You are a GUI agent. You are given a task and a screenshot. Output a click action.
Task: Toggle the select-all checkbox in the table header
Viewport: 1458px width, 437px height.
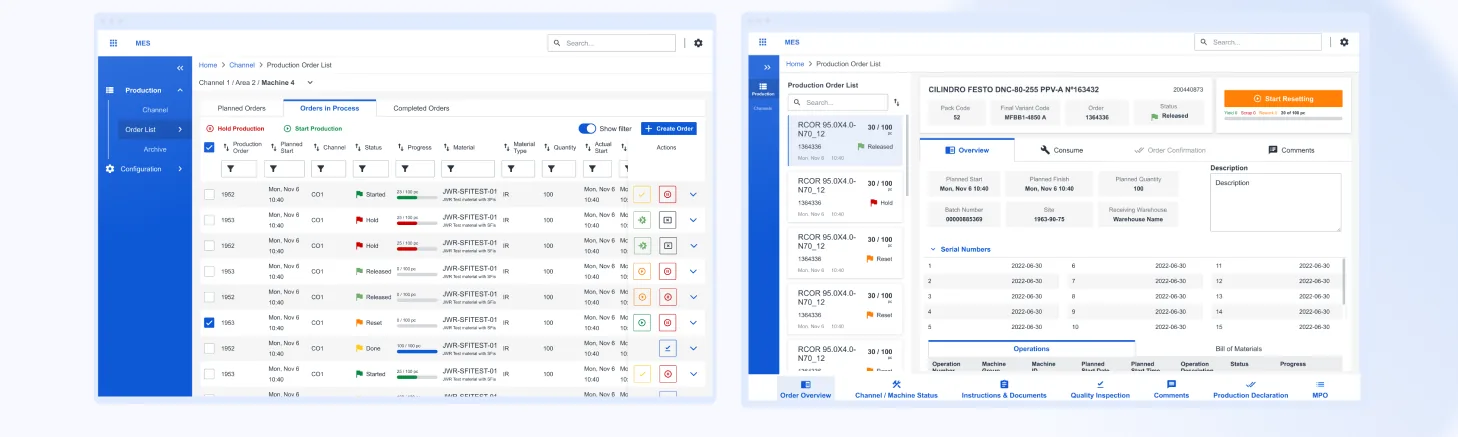coord(209,147)
